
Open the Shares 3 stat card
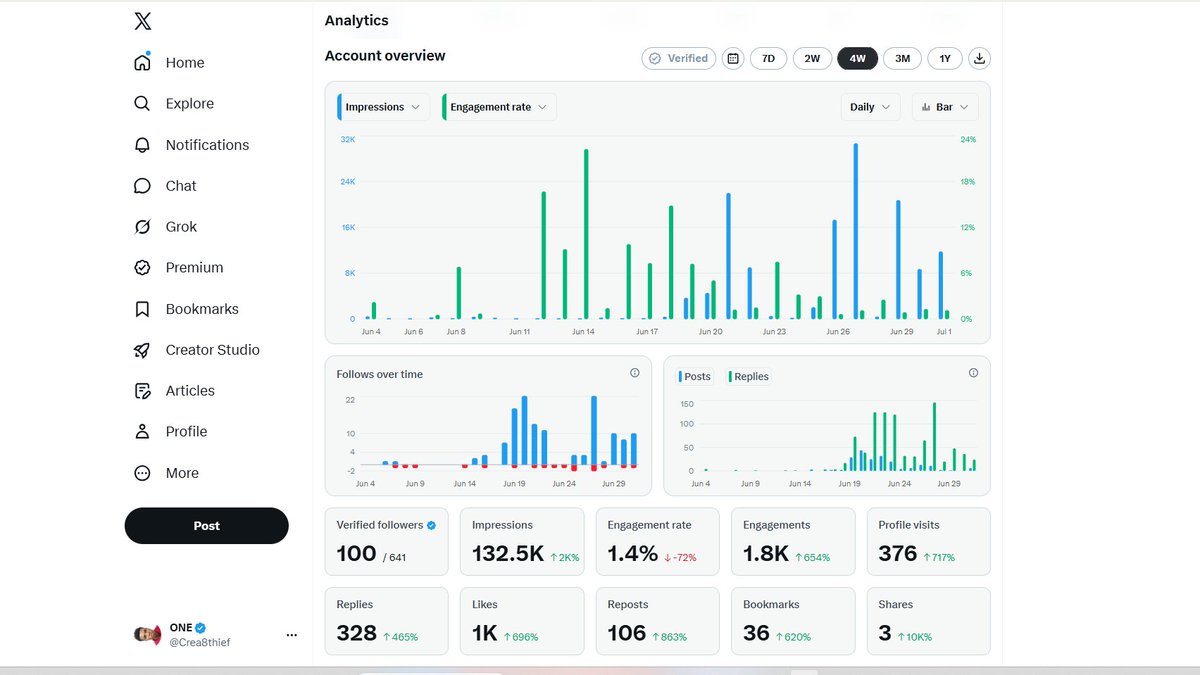click(x=928, y=621)
